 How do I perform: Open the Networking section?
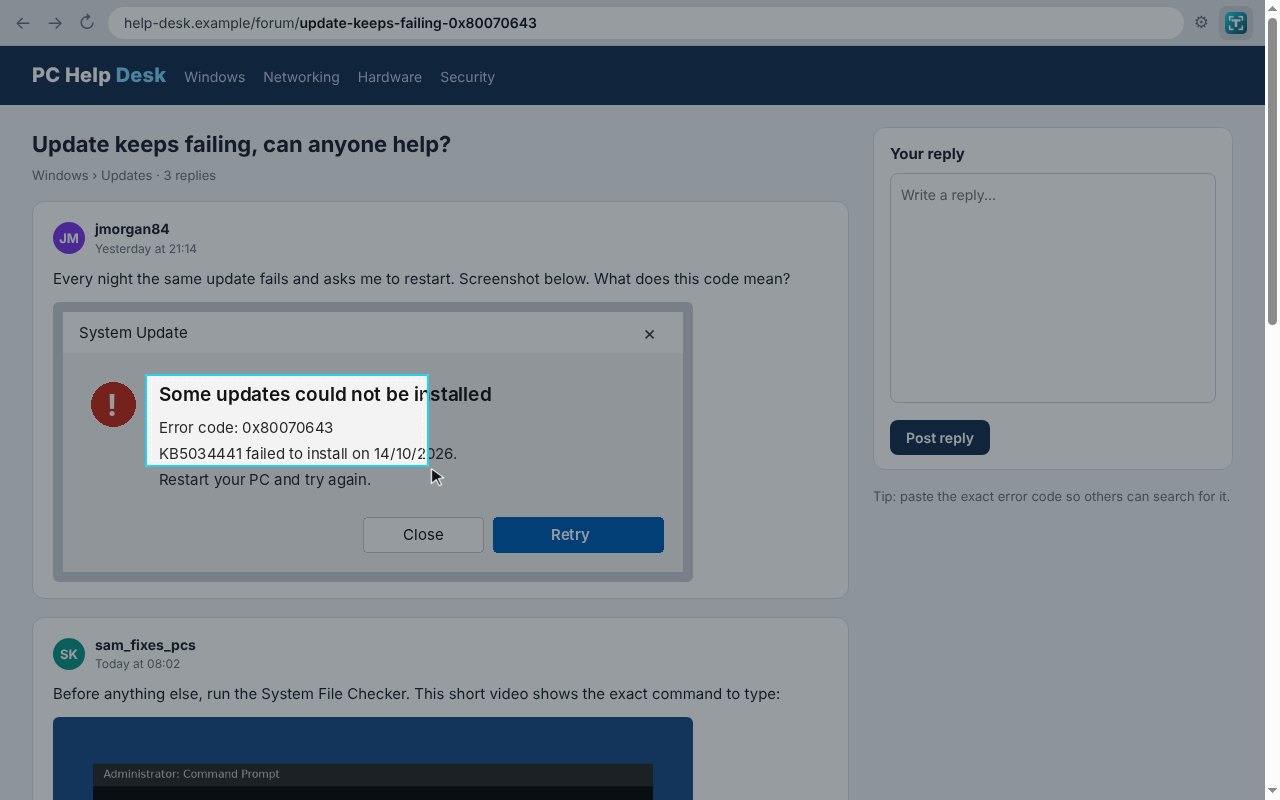[x=301, y=77]
